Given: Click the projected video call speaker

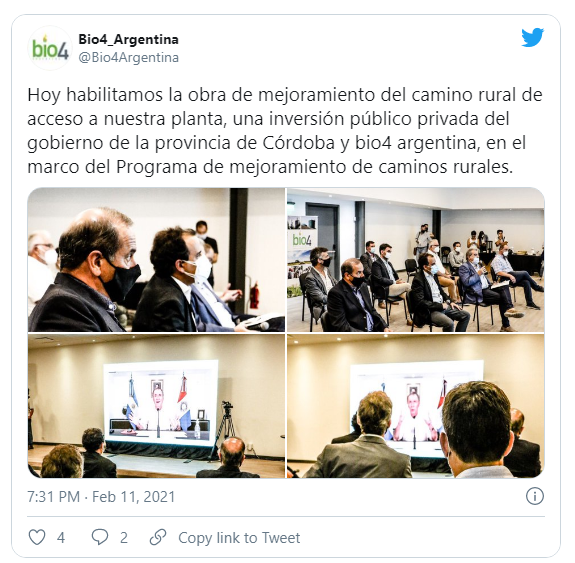Looking at the screenshot, I should click(x=158, y=405).
